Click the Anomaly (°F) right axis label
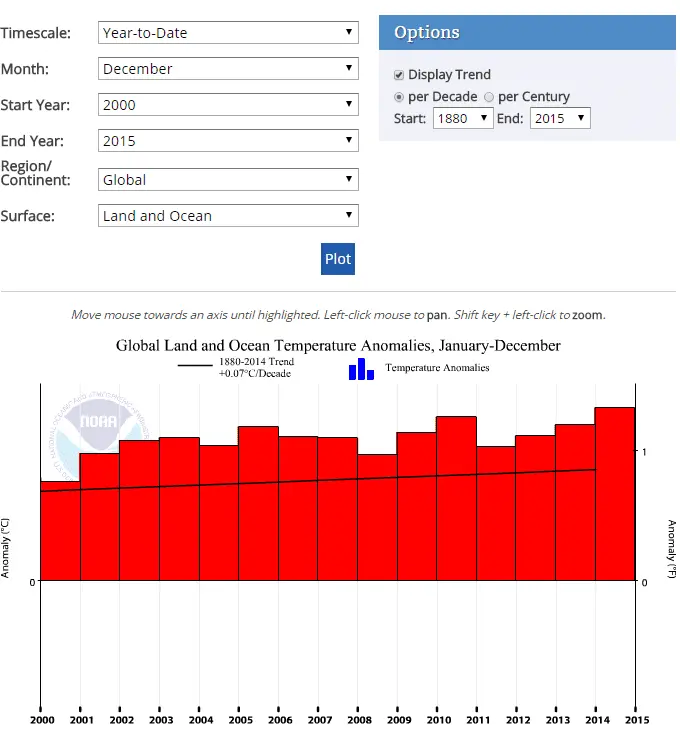The height and width of the screenshot is (735, 680). [672, 549]
